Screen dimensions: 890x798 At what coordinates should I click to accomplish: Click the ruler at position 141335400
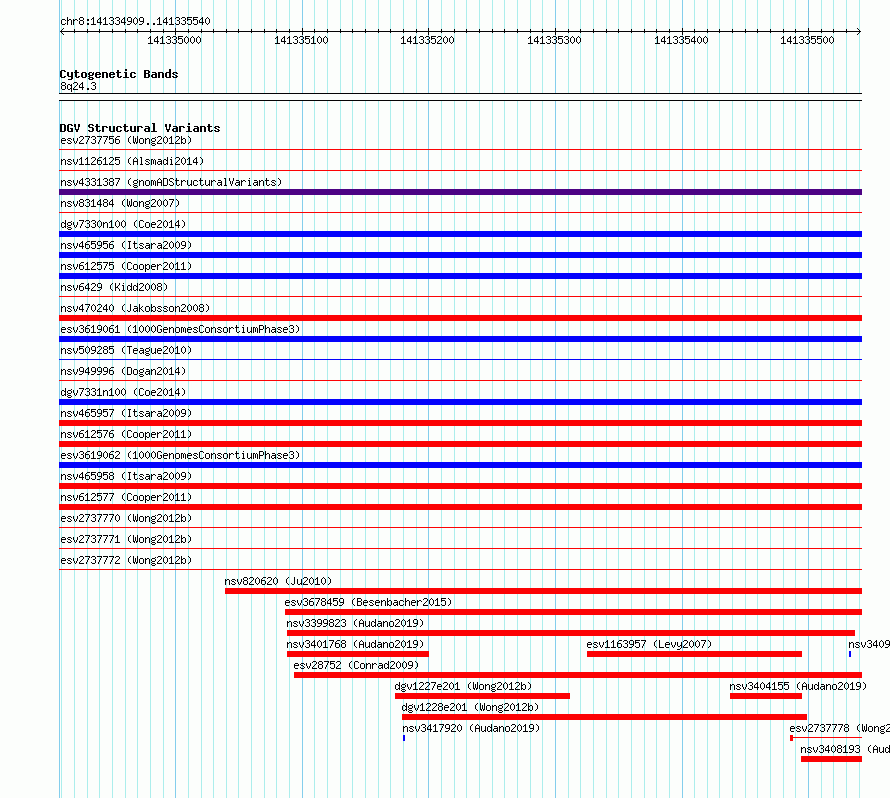pos(681,40)
